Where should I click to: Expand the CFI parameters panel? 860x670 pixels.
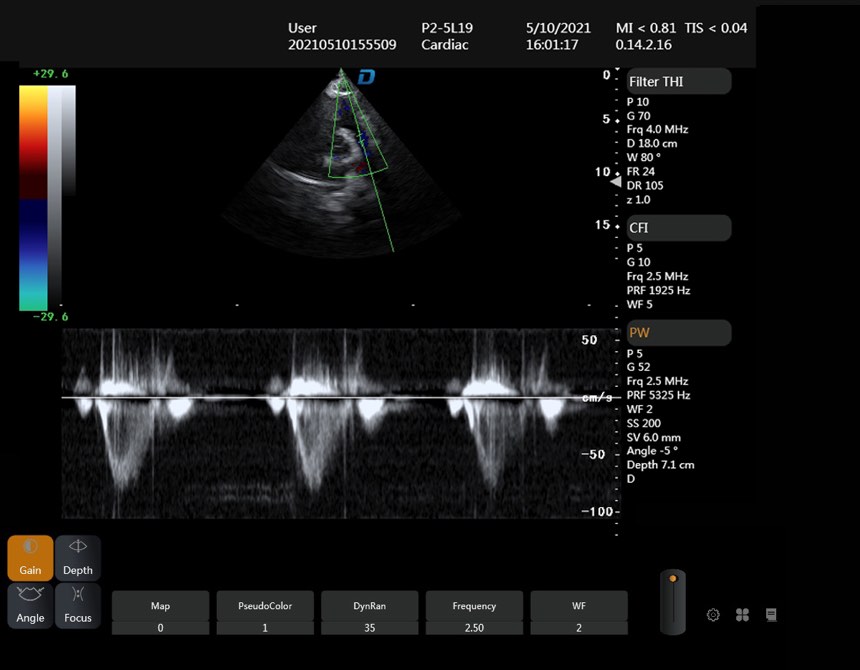[x=678, y=228]
